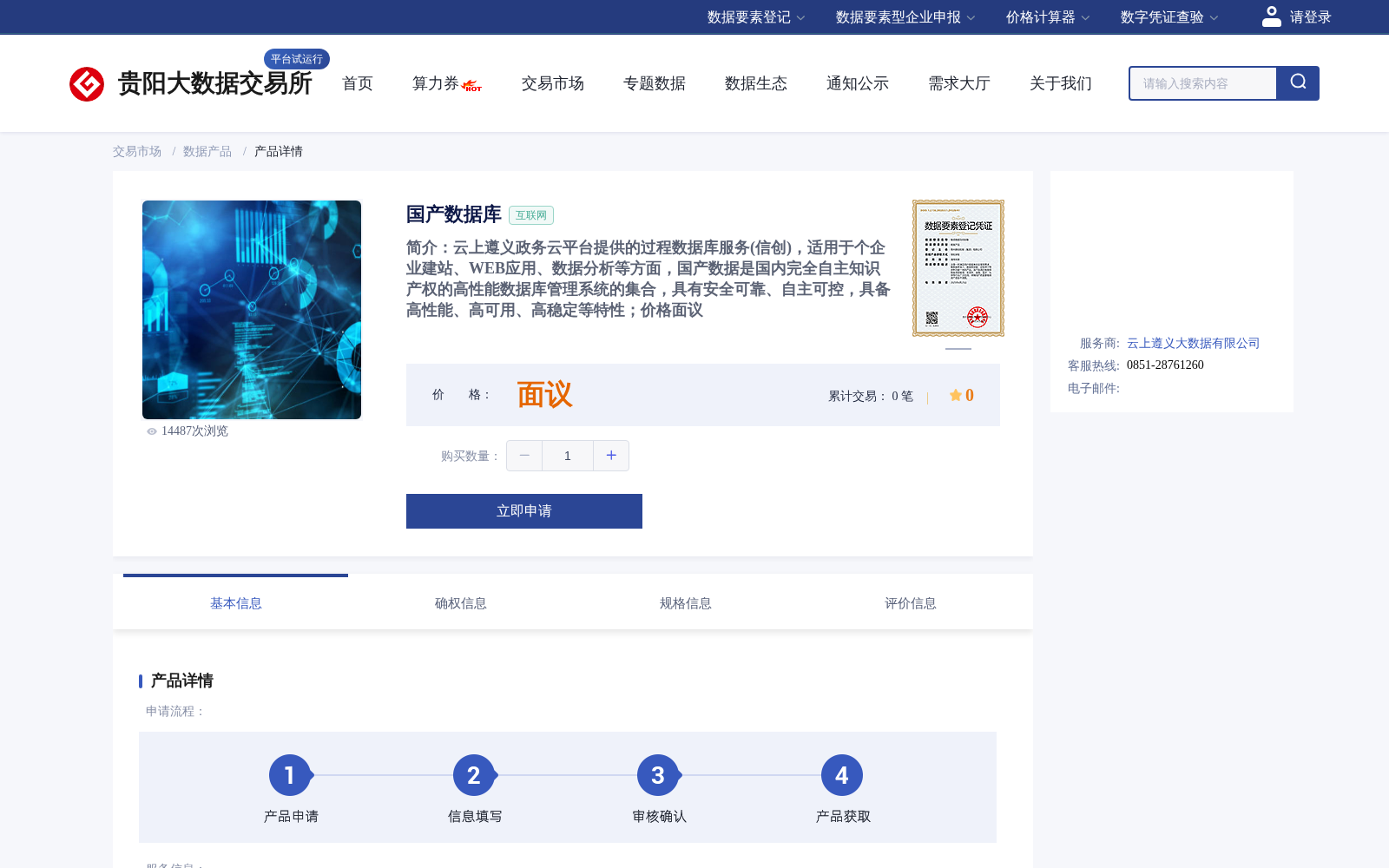This screenshot has height=868, width=1389.
Task: Click step 4 产品获取 circle
Action: click(842, 775)
